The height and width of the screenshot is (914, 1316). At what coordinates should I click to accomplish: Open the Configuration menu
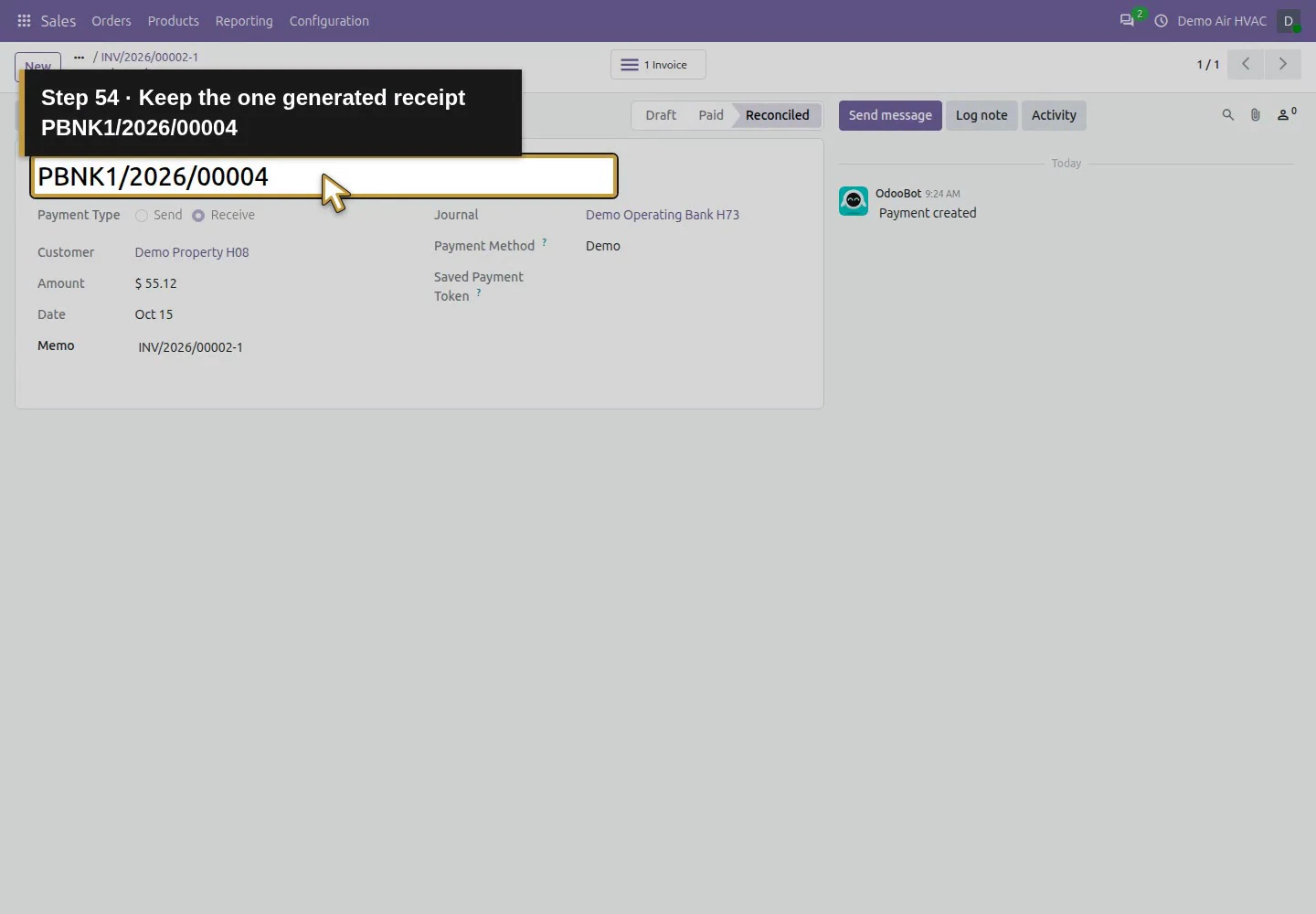coord(329,21)
